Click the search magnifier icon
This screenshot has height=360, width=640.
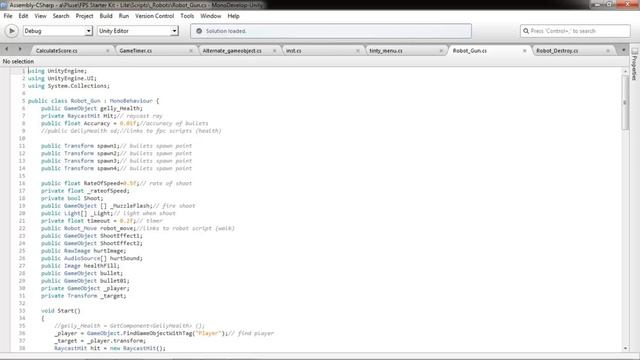coord(526,31)
